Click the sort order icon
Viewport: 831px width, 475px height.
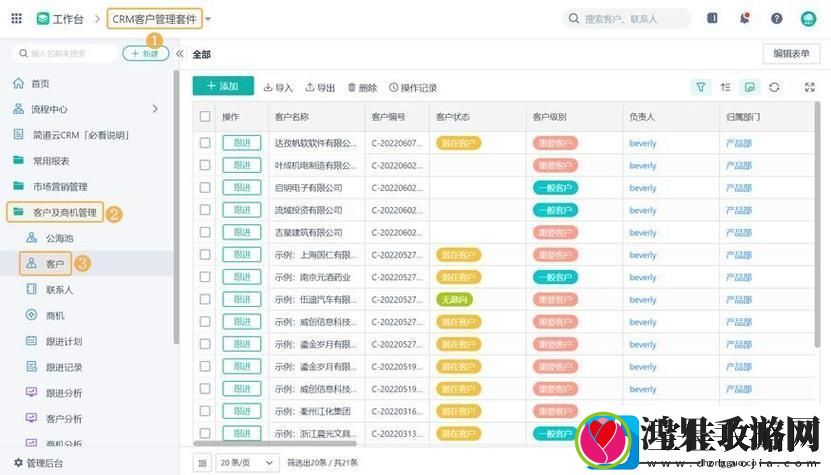coord(725,87)
